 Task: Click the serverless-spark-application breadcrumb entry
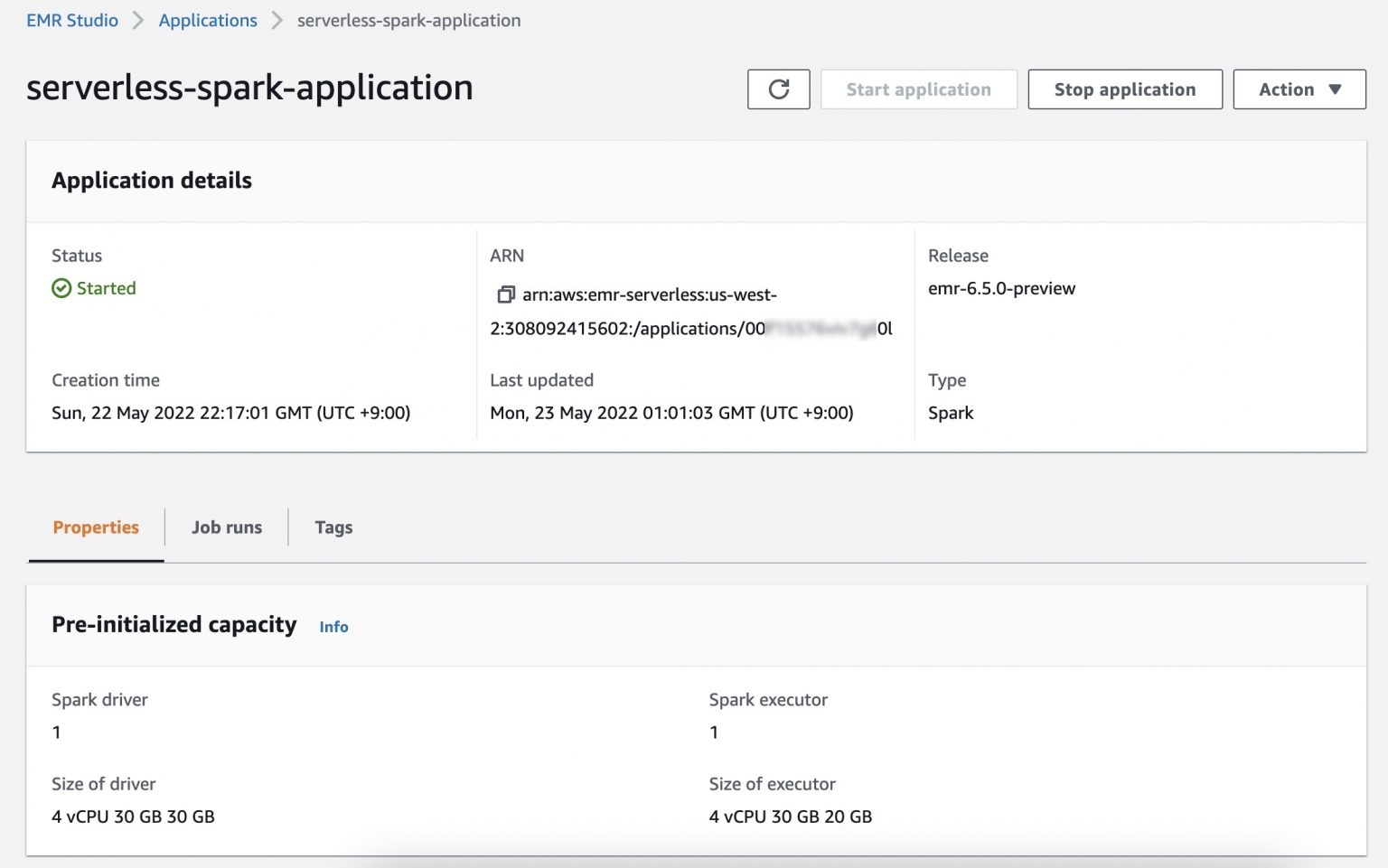click(x=408, y=20)
